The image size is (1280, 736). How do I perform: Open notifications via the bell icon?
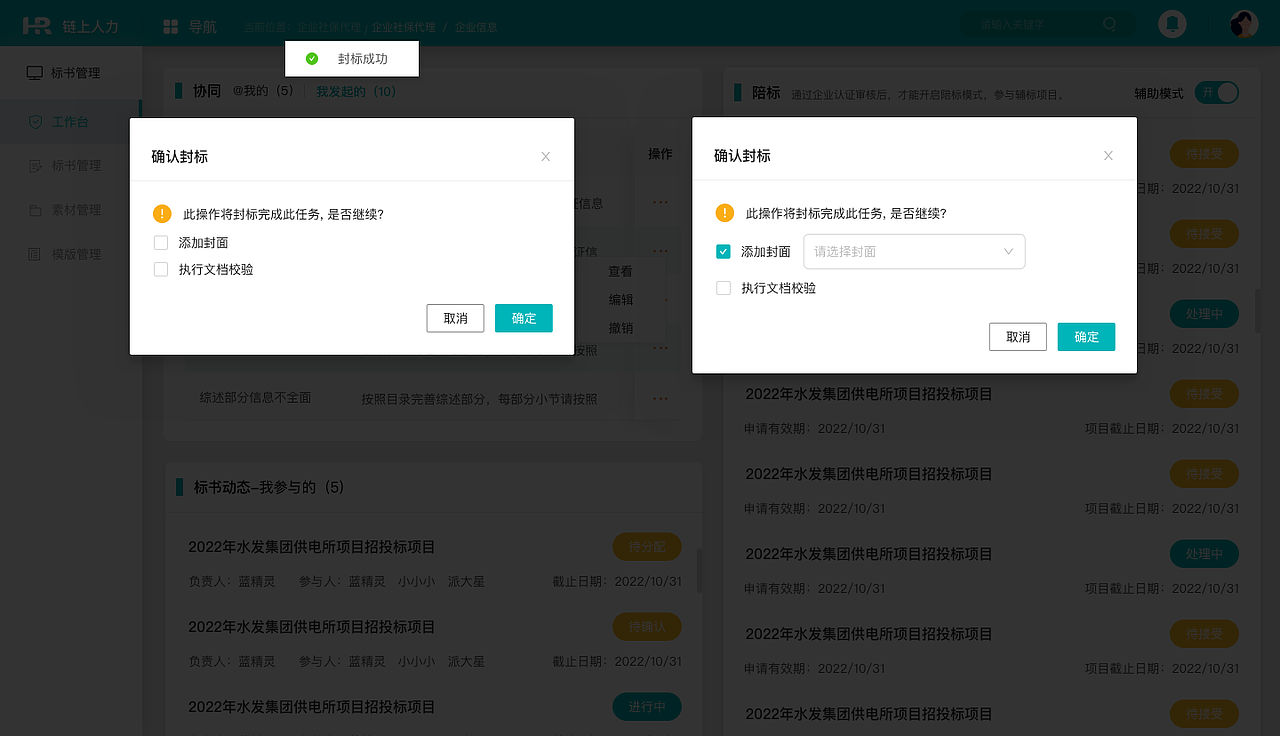(1172, 23)
